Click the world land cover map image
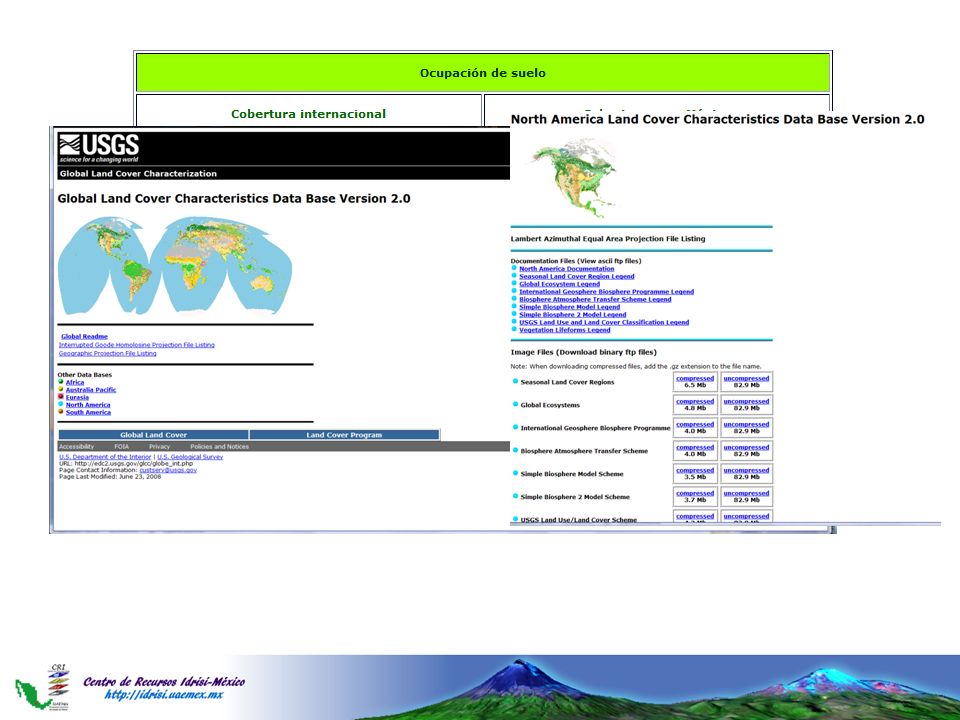 174,265
